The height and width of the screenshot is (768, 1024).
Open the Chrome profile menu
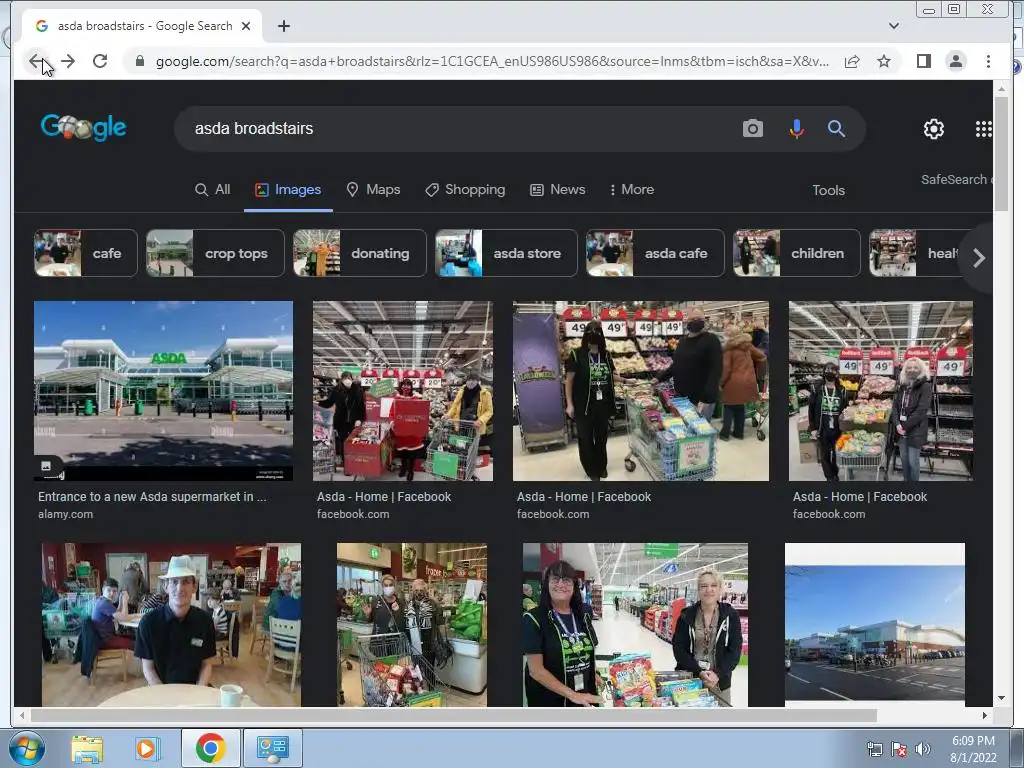[x=955, y=61]
